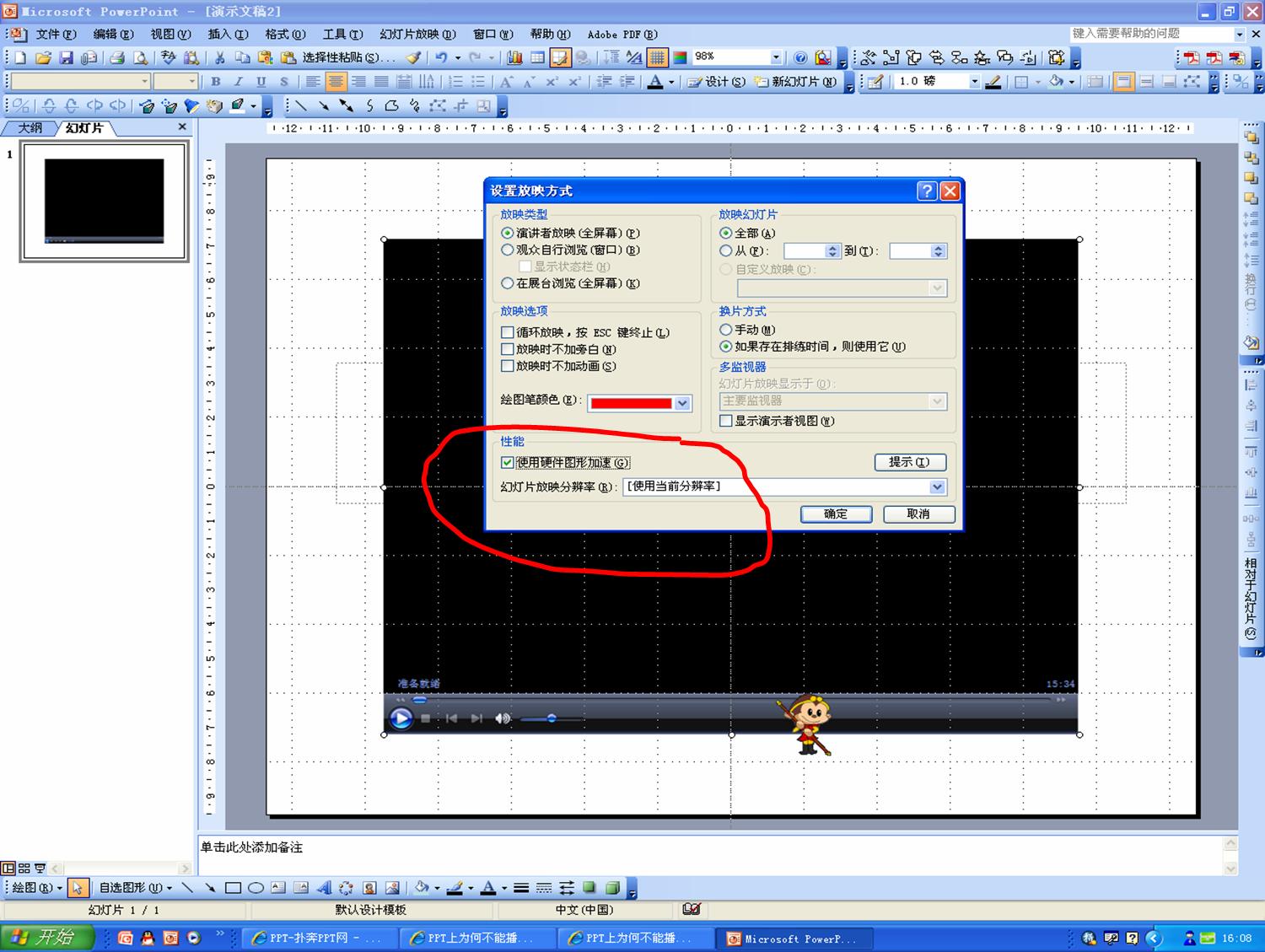Open the zoom percentage dropdown
The width and height of the screenshot is (1265, 952).
(x=777, y=57)
